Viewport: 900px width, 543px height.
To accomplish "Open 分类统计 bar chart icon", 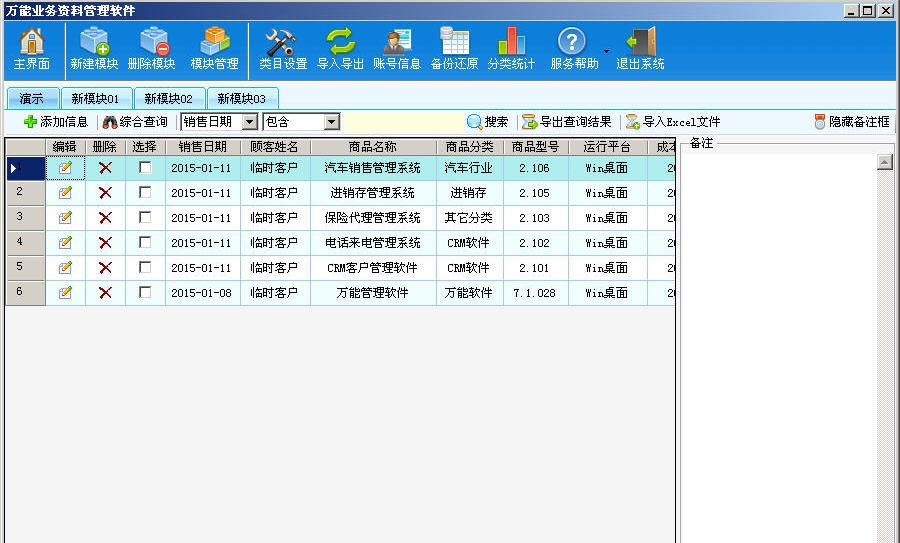I will point(511,42).
